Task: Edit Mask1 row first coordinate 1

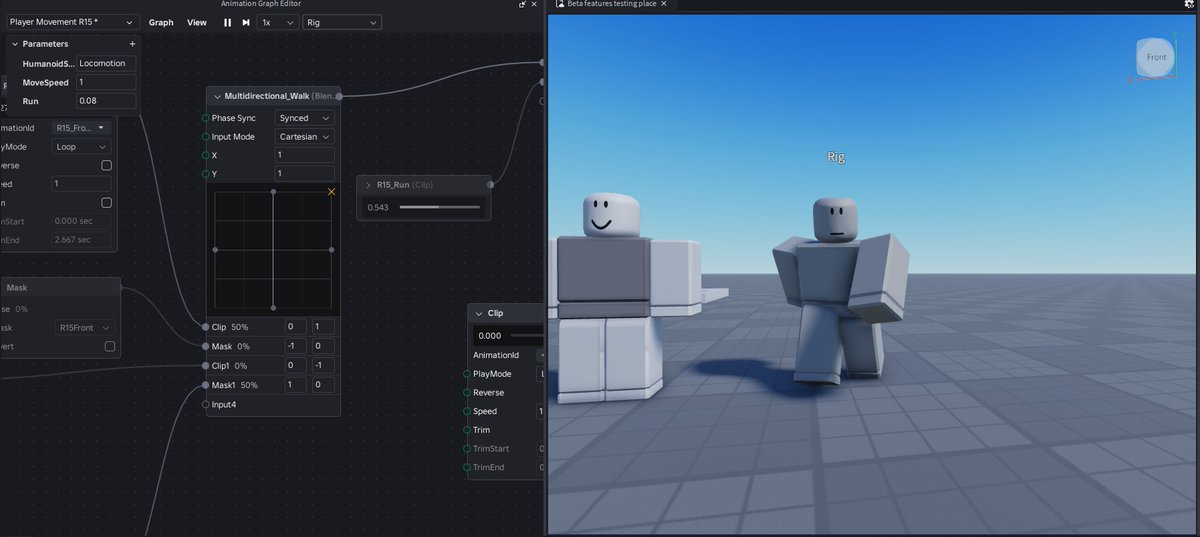Action: [x=296, y=385]
